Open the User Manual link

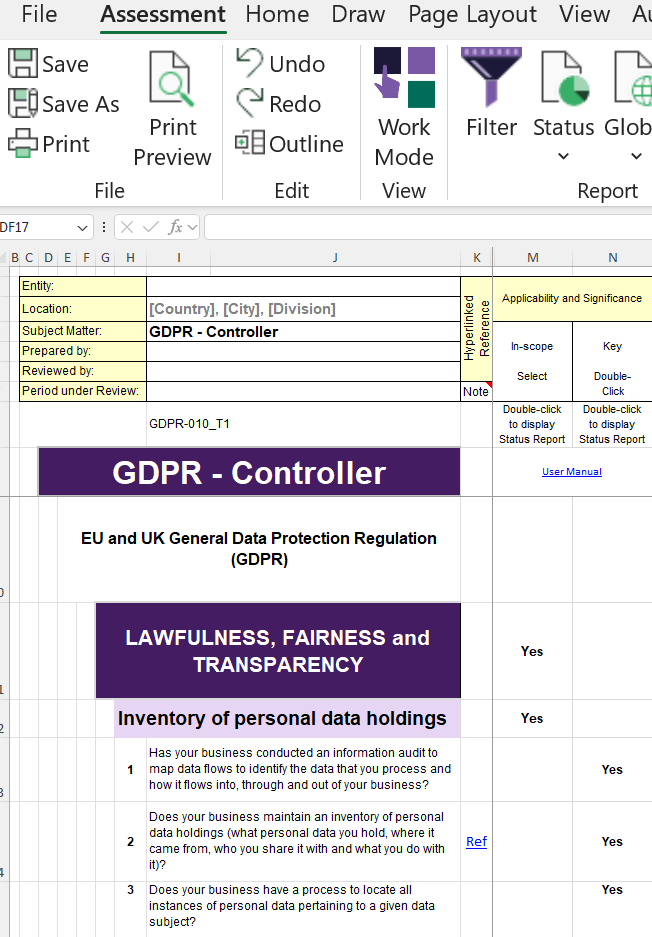coord(572,472)
